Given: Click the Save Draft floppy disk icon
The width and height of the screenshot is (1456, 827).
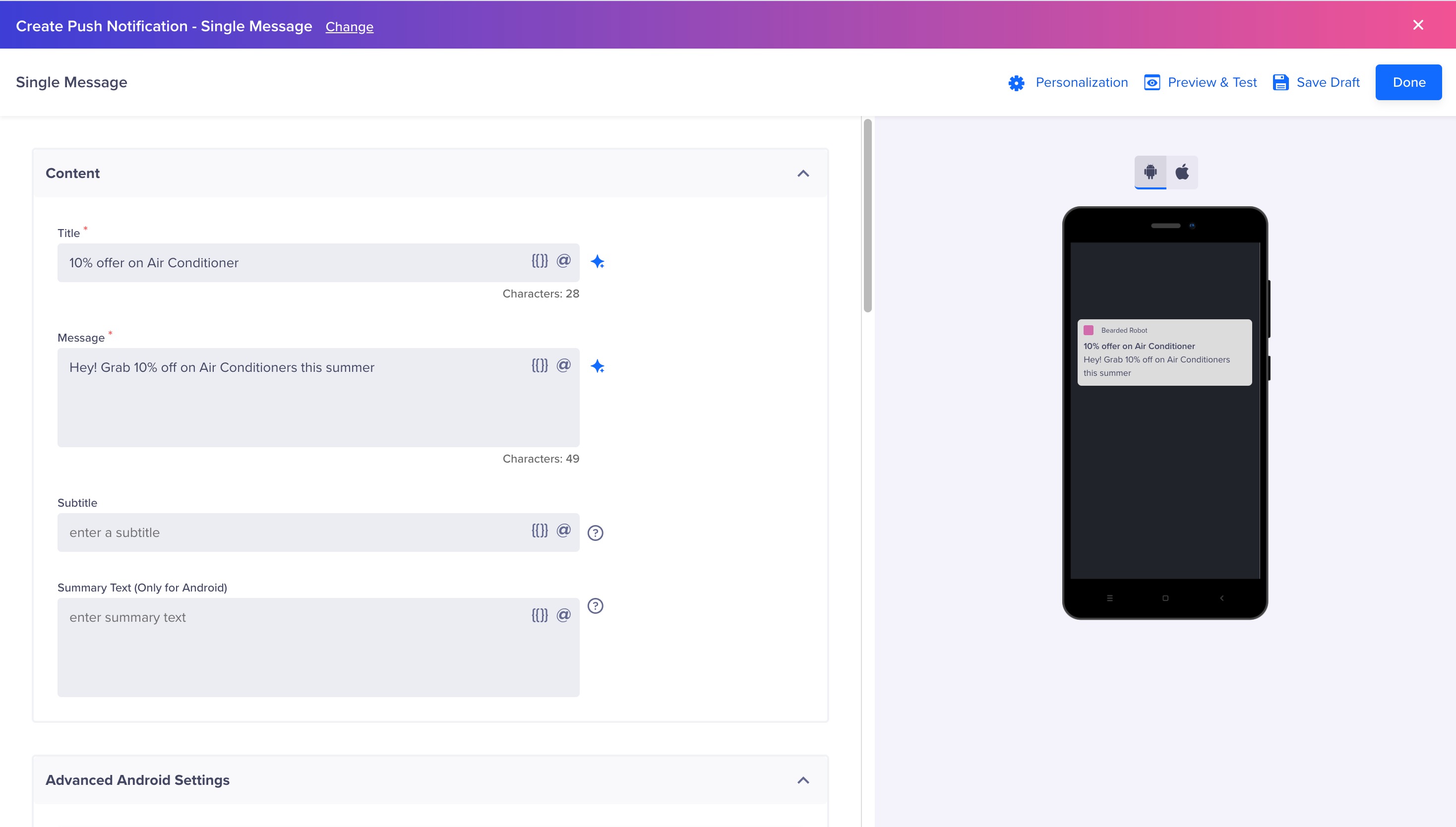Looking at the screenshot, I should 1280,82.
